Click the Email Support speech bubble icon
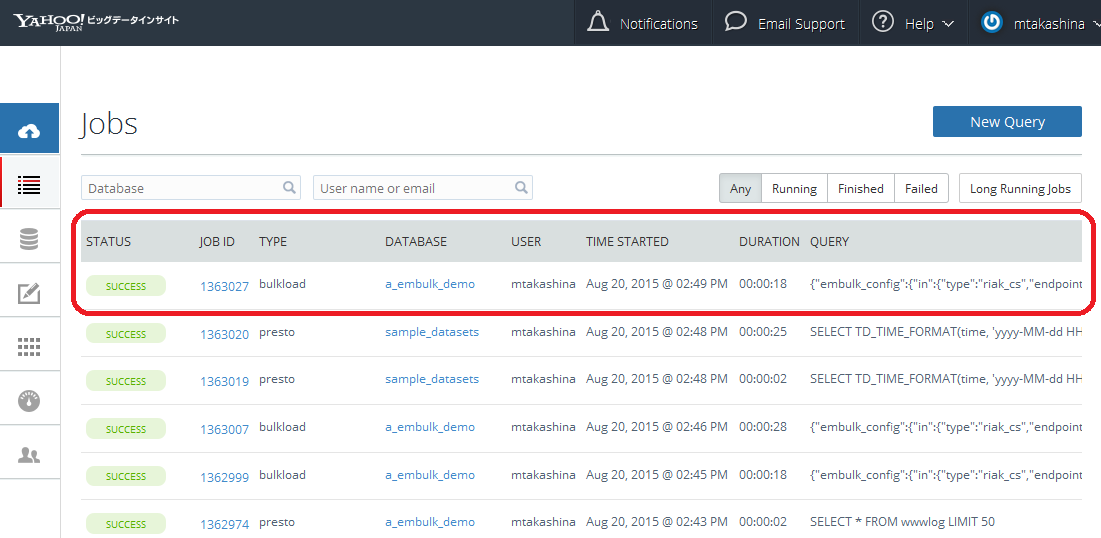This screenshot has height=538, width=1101. click(x=735, y=22)
